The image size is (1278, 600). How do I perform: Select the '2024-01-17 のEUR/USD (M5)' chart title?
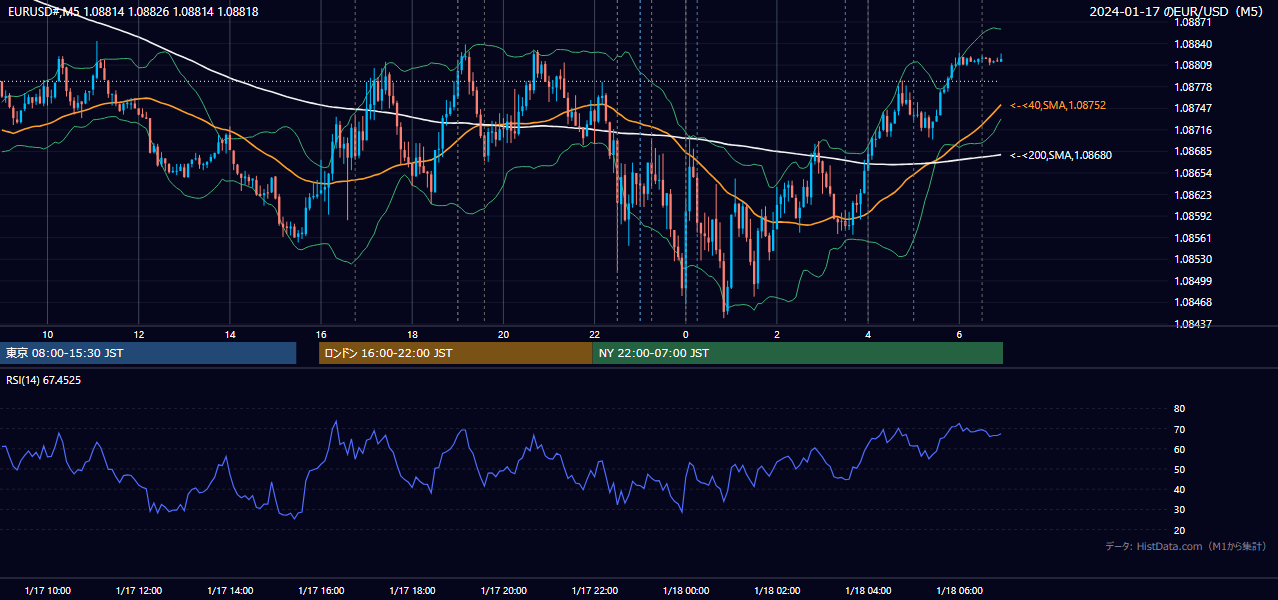point(1177,12)
